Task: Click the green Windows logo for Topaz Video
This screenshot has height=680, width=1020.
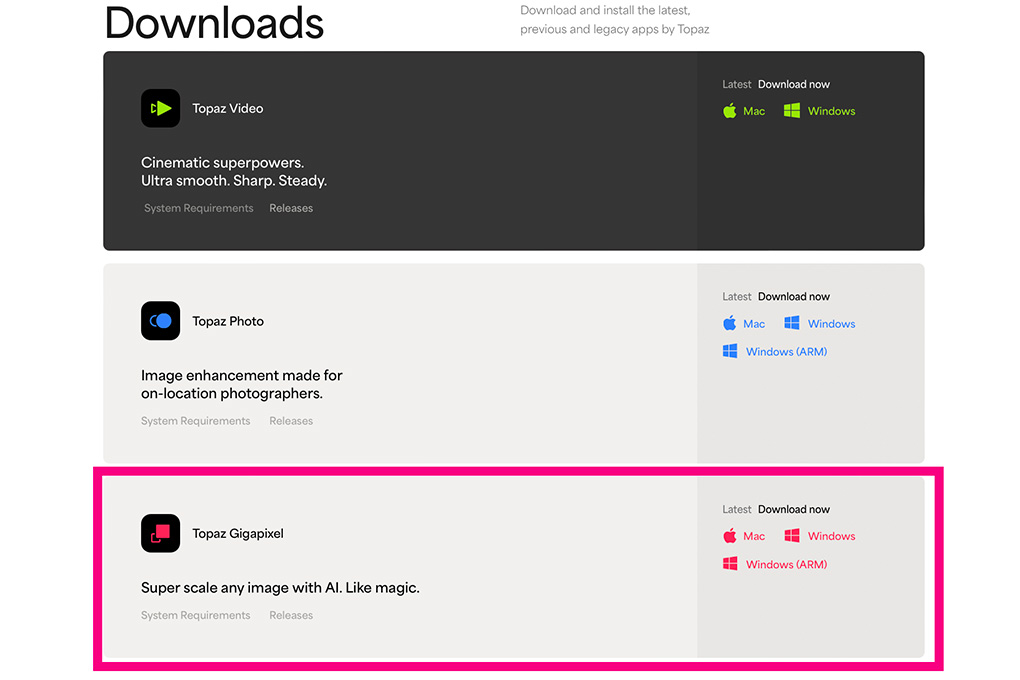Action: pos(791,111)
